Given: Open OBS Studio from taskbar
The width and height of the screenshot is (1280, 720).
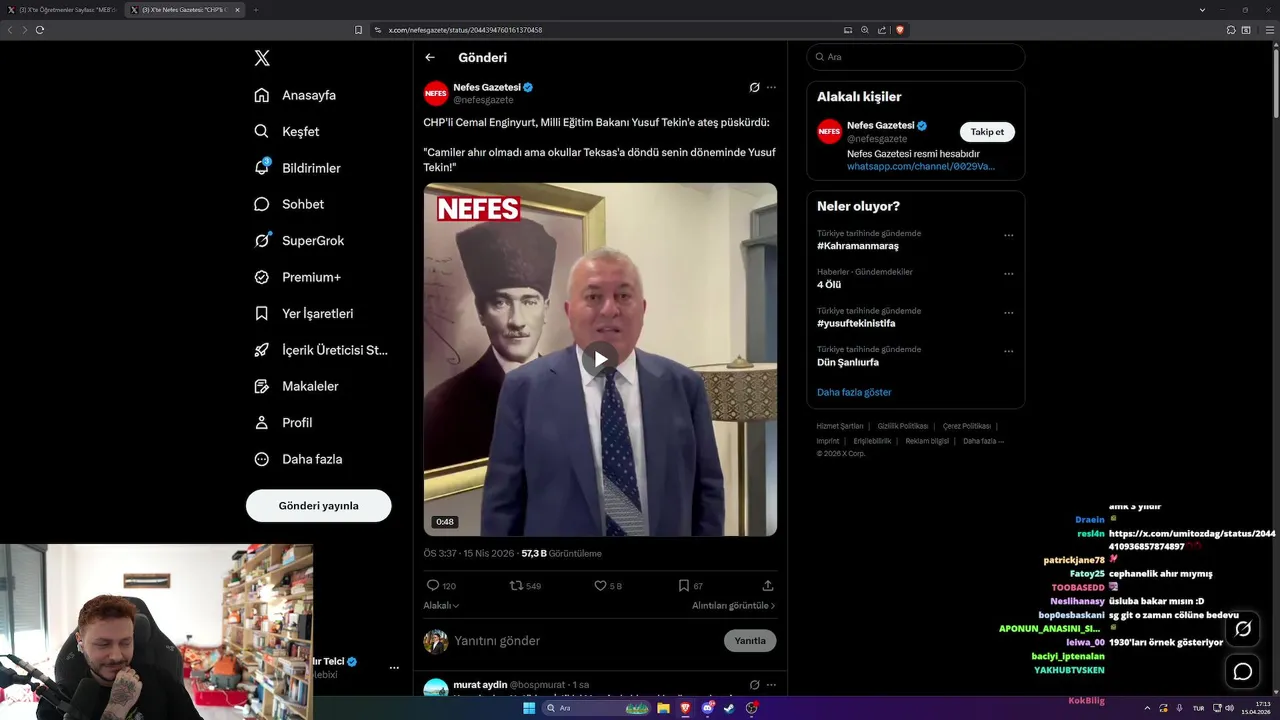Looking at the screenshot, I should tap(752, 708).
